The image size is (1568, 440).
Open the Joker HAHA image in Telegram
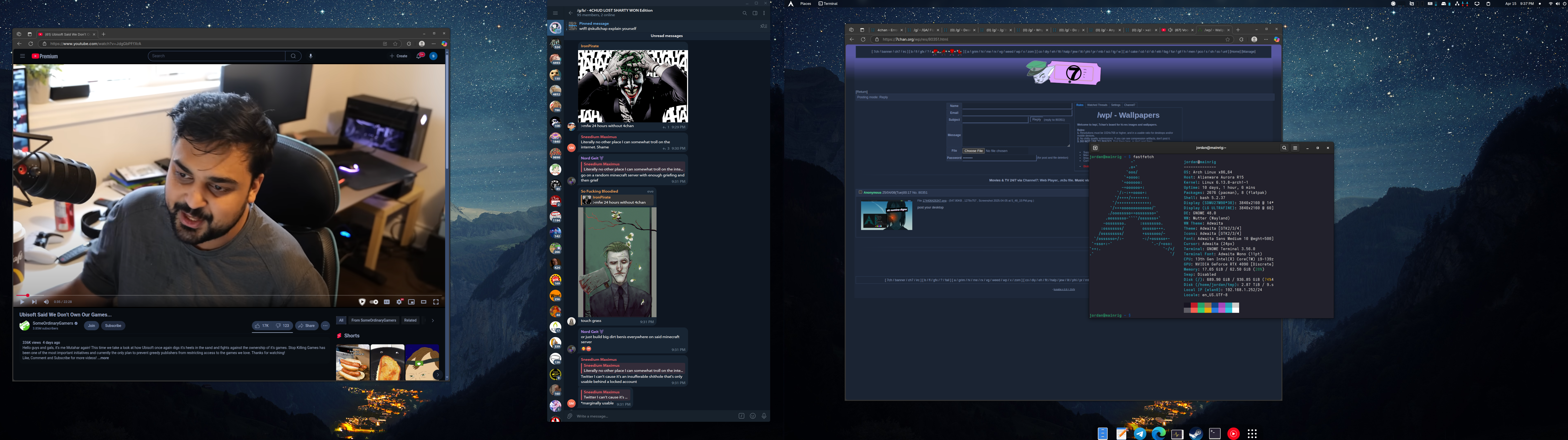[x=633, y=86]
